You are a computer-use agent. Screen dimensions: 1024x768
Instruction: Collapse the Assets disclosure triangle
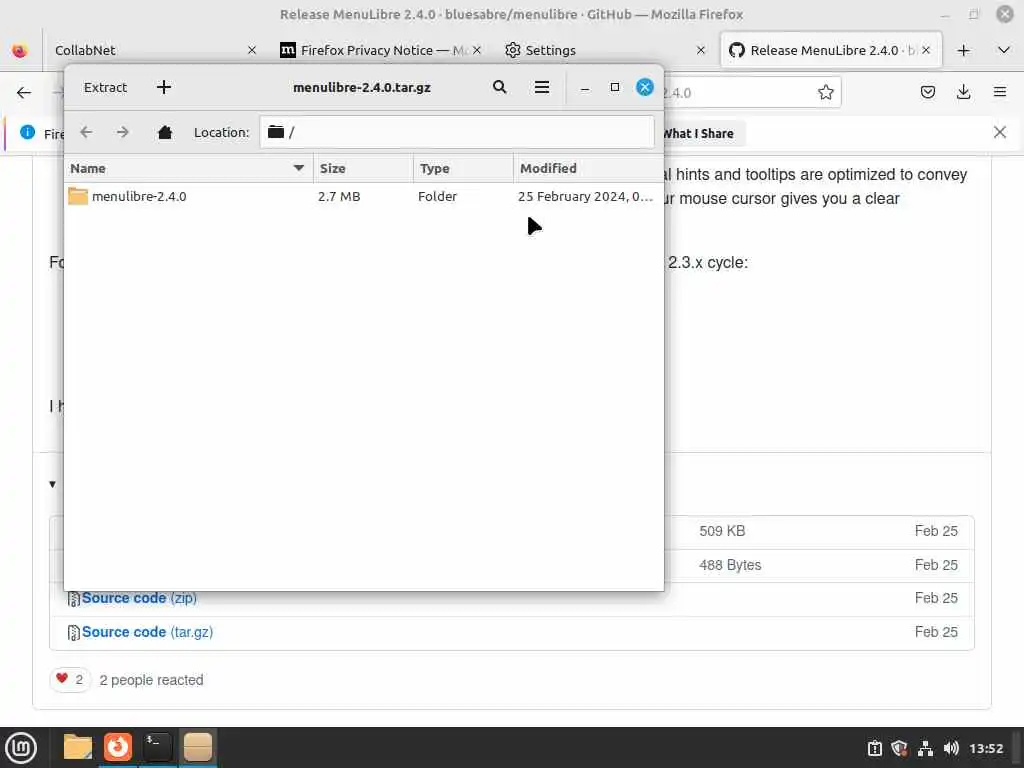52,484
